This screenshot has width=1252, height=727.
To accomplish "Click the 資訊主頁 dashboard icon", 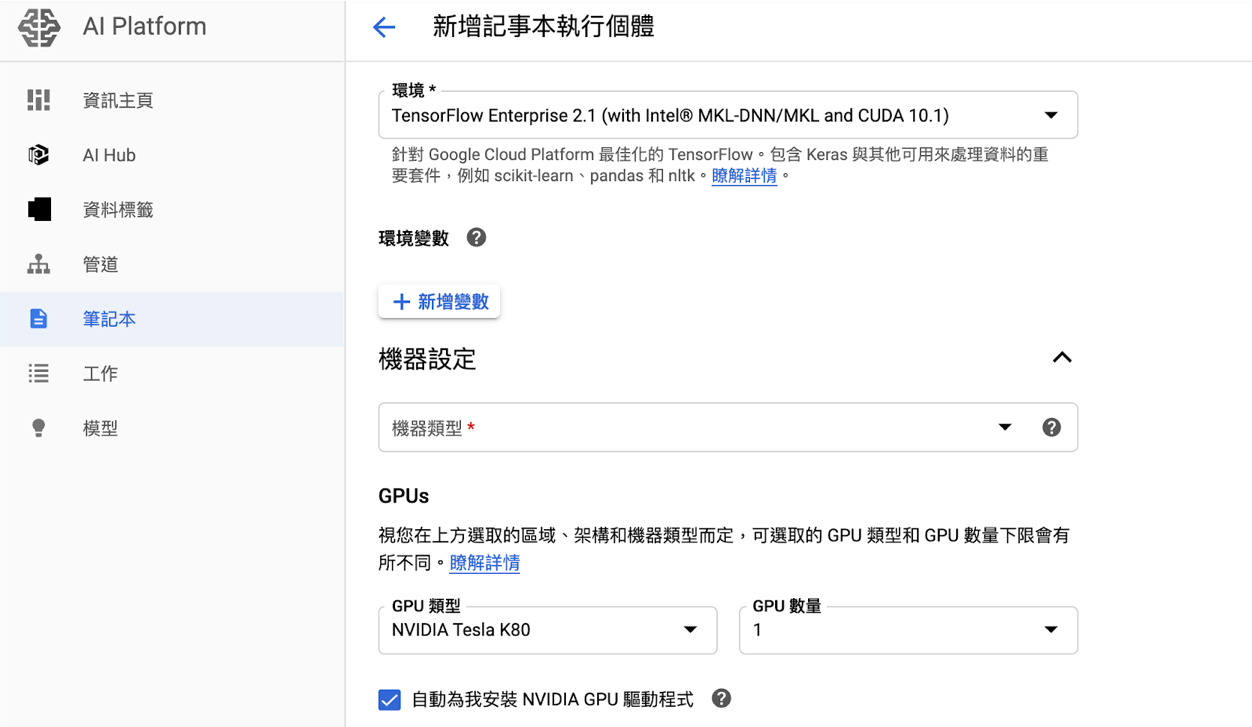I will coord(39,100).
